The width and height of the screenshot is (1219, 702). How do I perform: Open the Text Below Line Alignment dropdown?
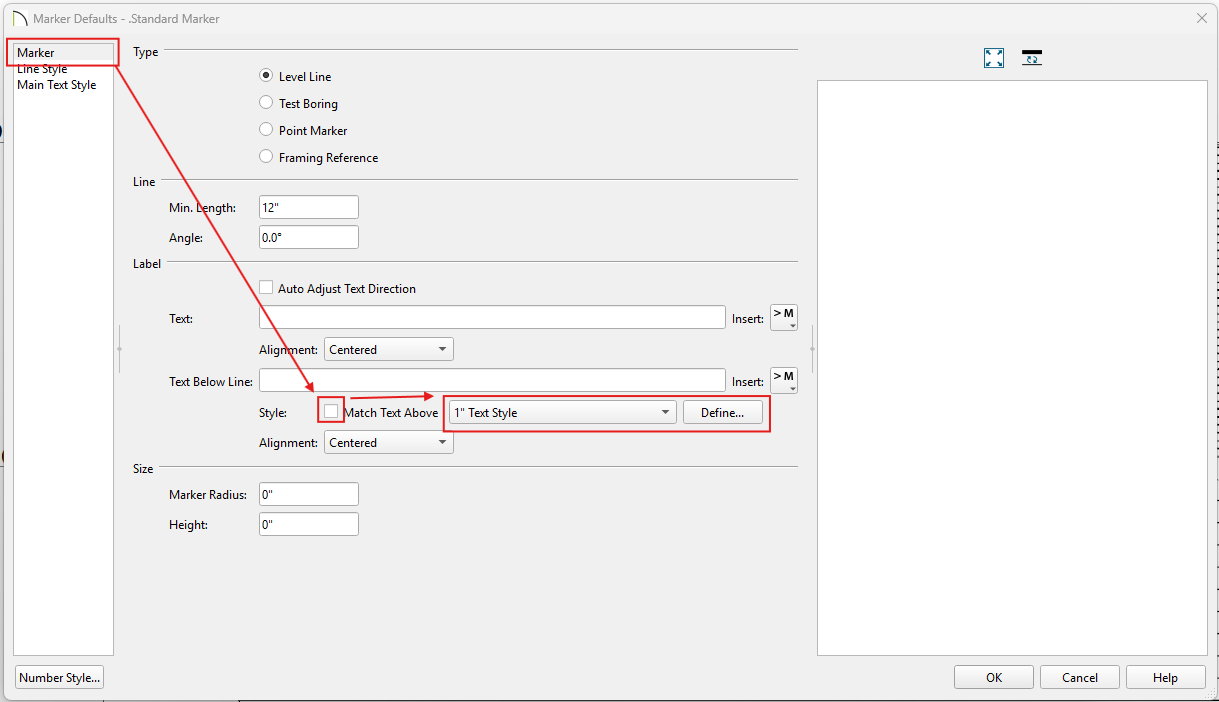(388, 442)
